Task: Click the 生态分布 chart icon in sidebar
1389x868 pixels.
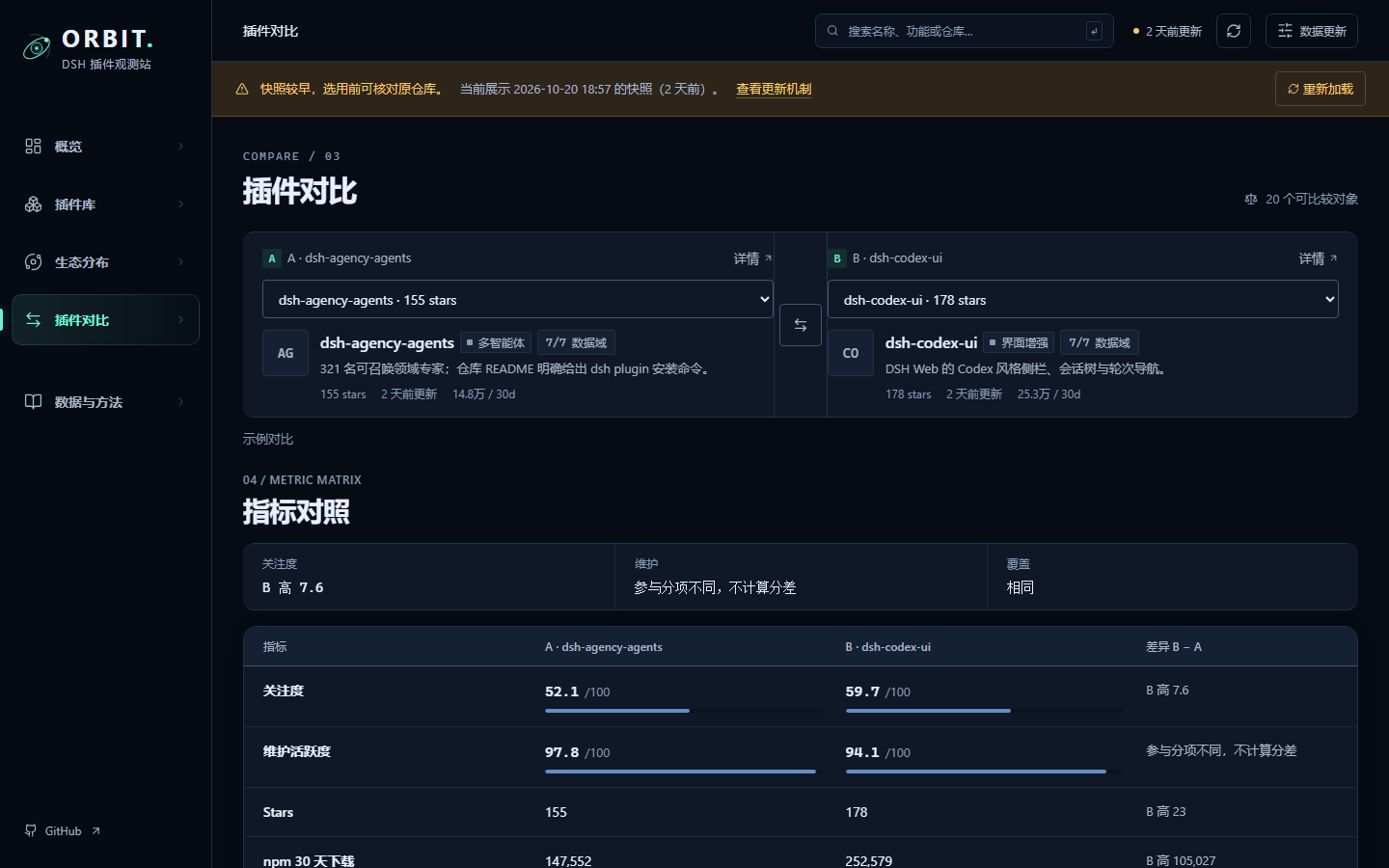Action: pos(33,261)
